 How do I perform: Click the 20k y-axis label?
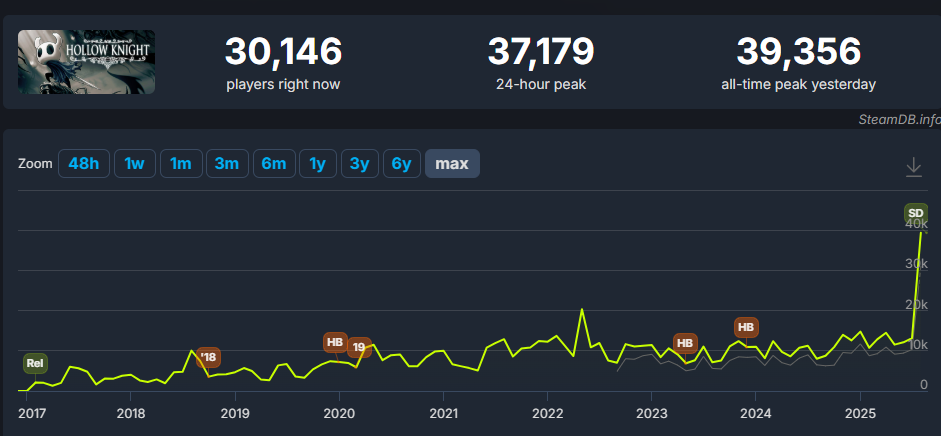916,304
